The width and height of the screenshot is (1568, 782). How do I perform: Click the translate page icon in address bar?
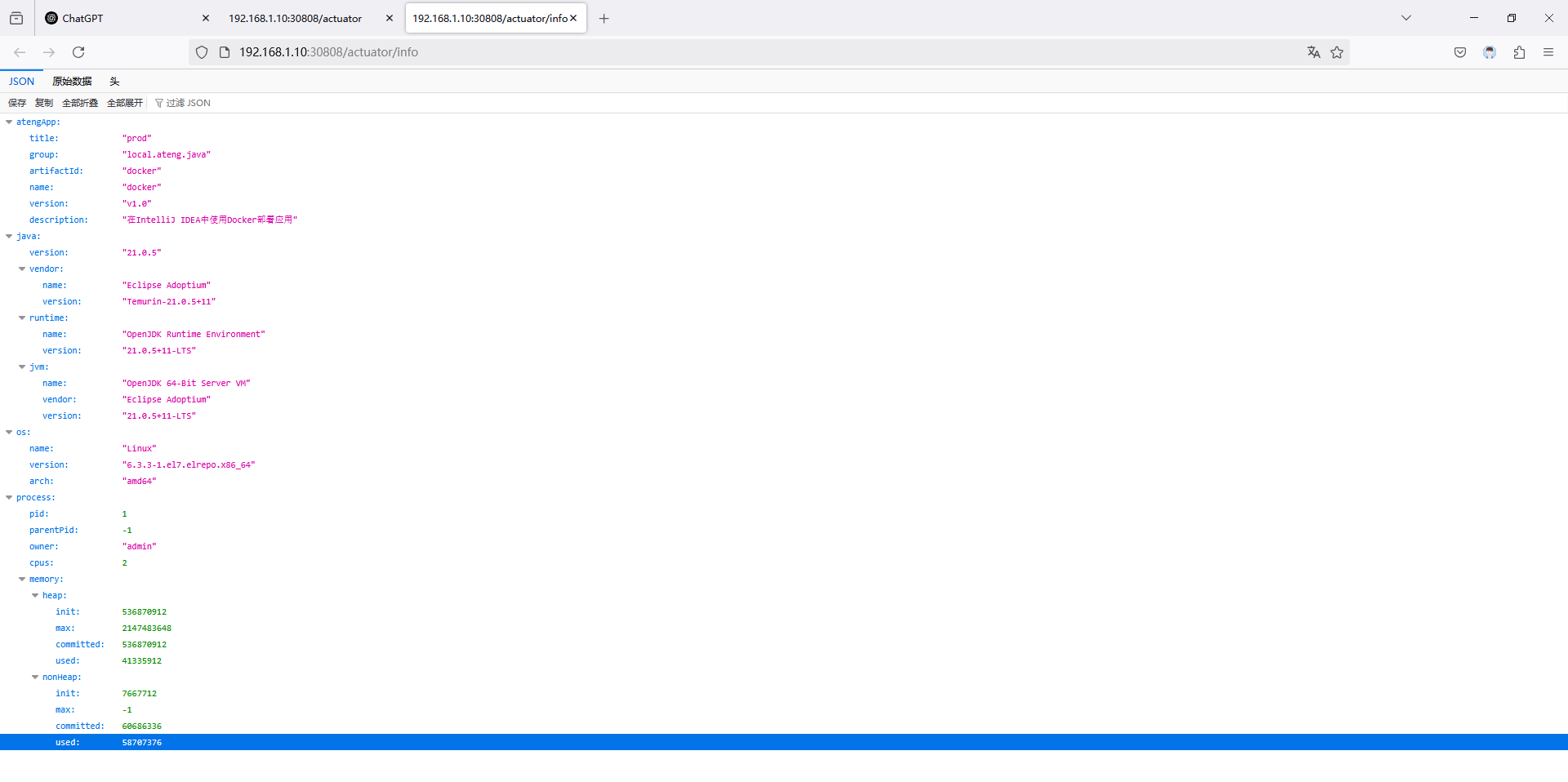(1313, 52)
